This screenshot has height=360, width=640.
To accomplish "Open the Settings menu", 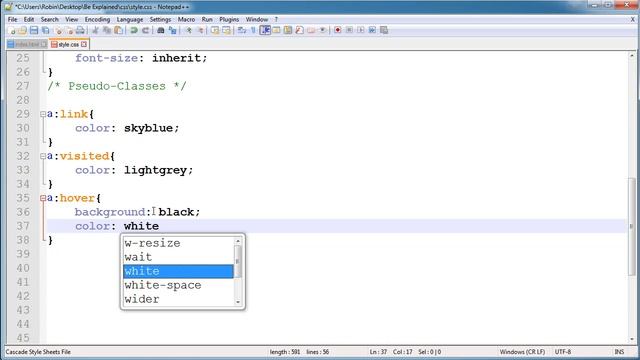I will click(x=160, y=19).
